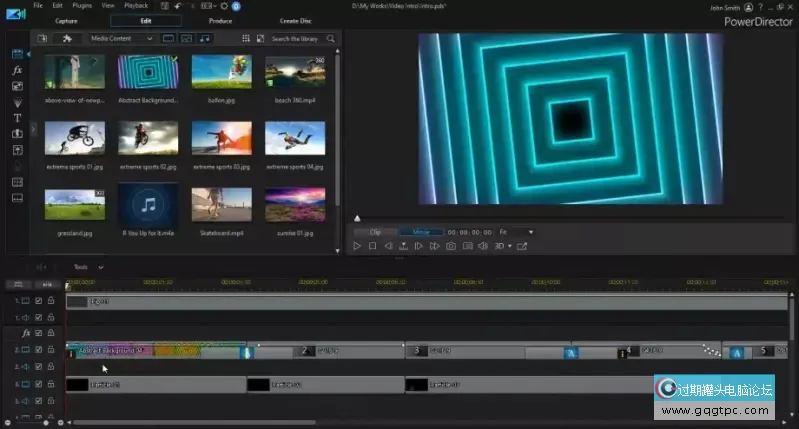Switch preview to Clip mode
799x429 pixels.
pyautogui.click(x=376, y=232)
